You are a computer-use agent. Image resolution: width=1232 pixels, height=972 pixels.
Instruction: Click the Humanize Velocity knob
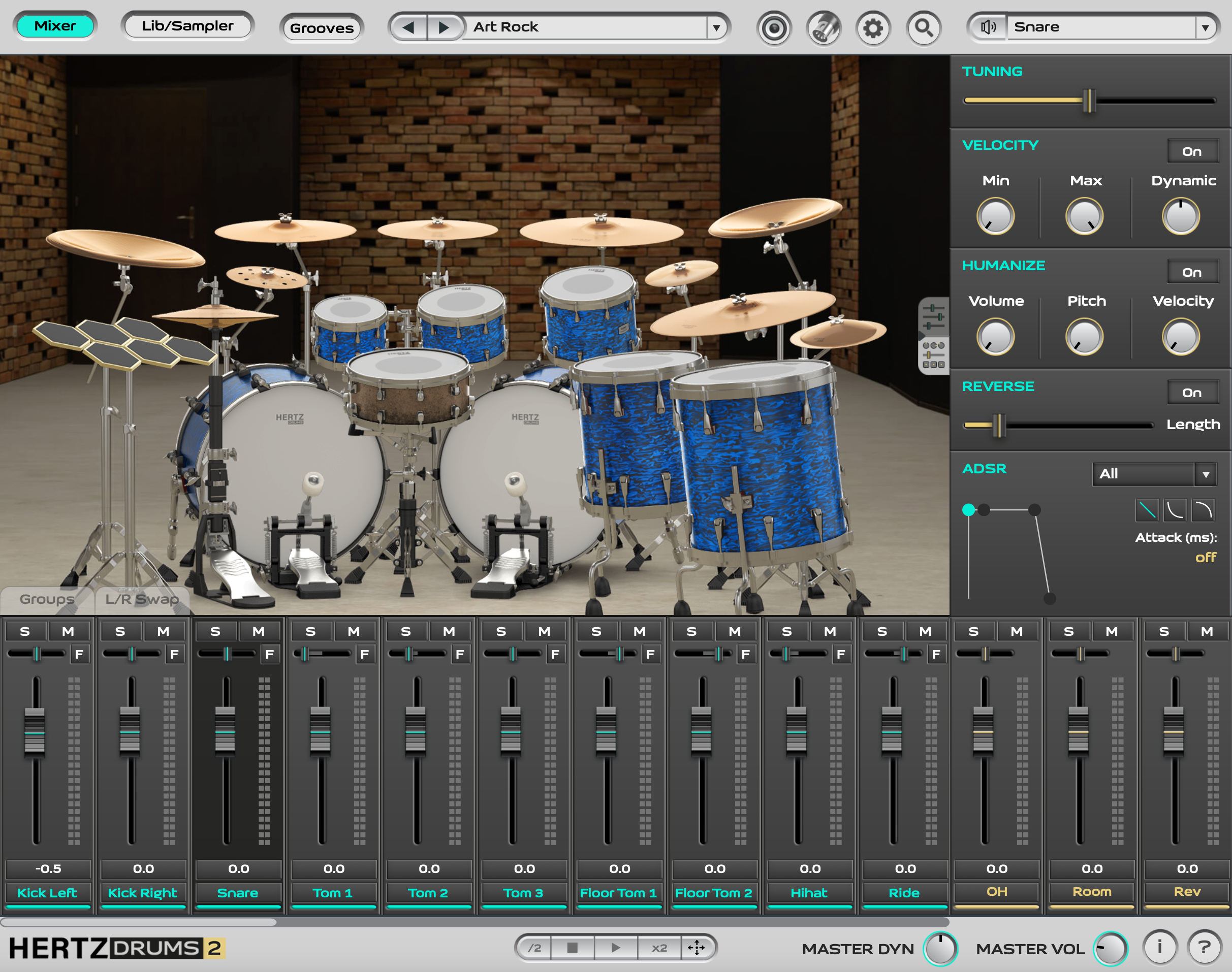point(1181,337)
